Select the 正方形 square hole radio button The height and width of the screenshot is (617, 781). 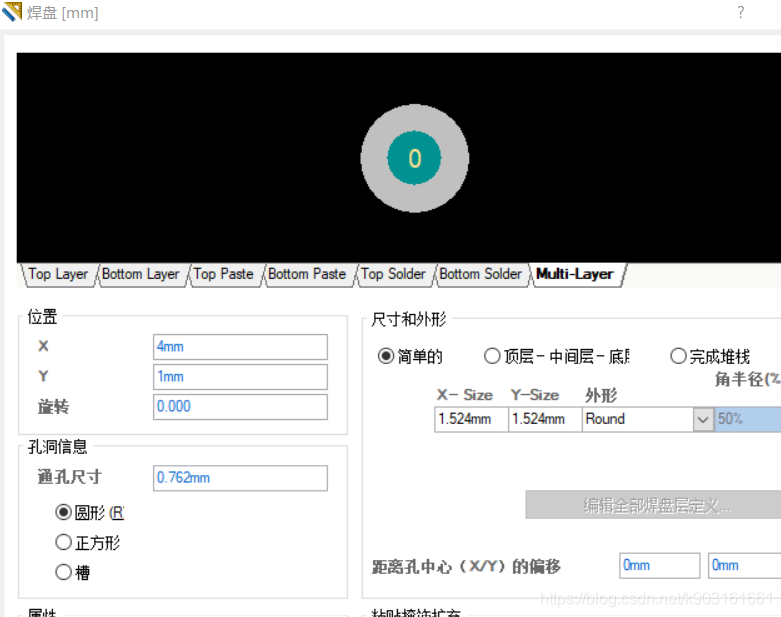pos(63,542)
